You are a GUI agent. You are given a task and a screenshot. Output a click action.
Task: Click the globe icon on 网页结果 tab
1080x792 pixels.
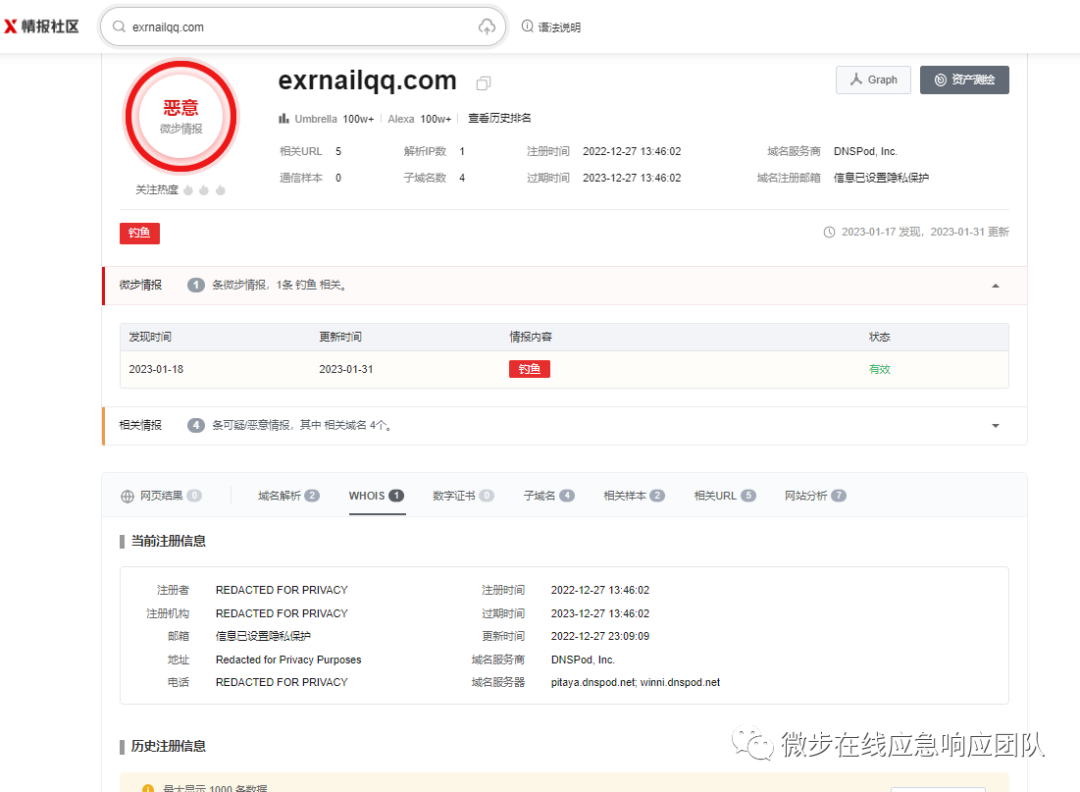coord(127,497)
